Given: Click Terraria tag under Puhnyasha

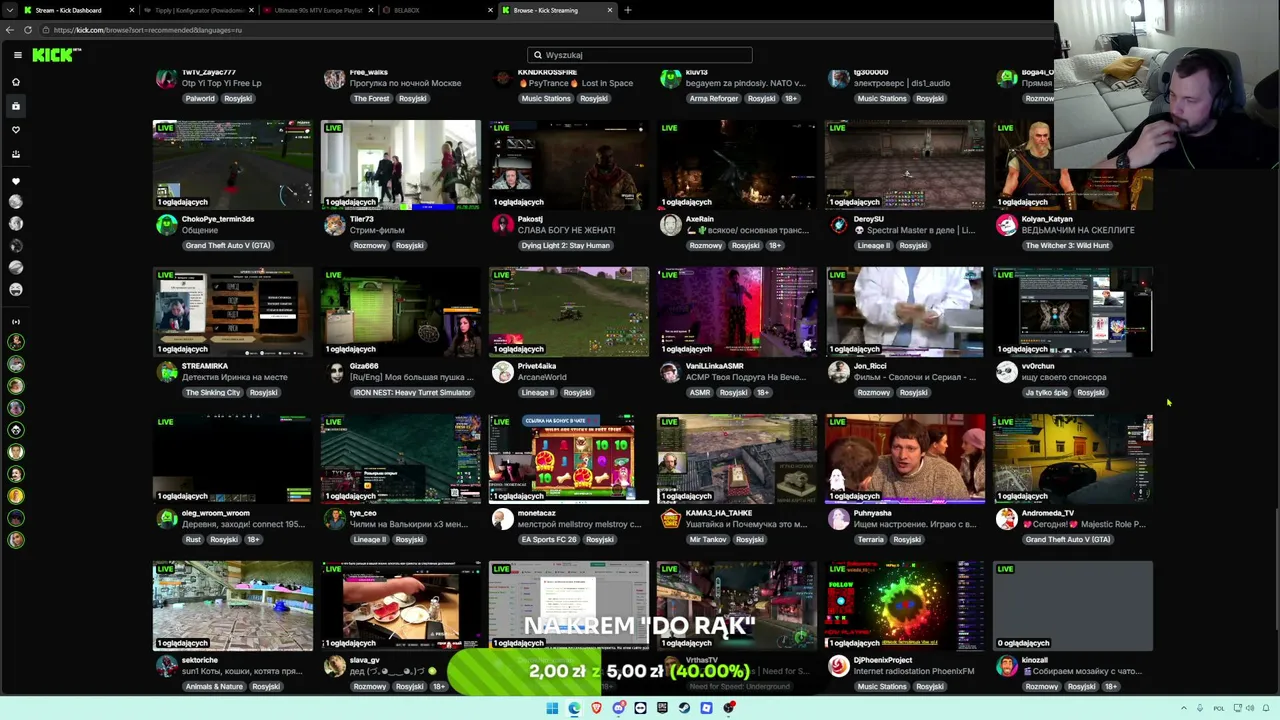Looking at the screenshot, I should coord(871,540).
